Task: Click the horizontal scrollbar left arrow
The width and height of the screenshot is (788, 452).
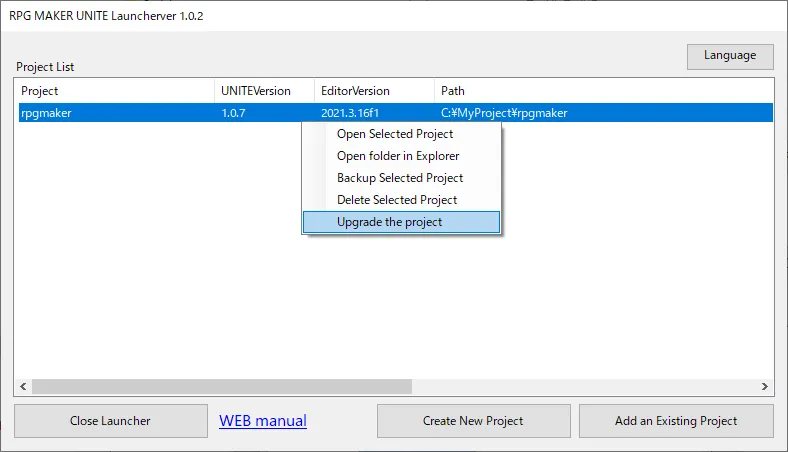Action: click(23, 386)
